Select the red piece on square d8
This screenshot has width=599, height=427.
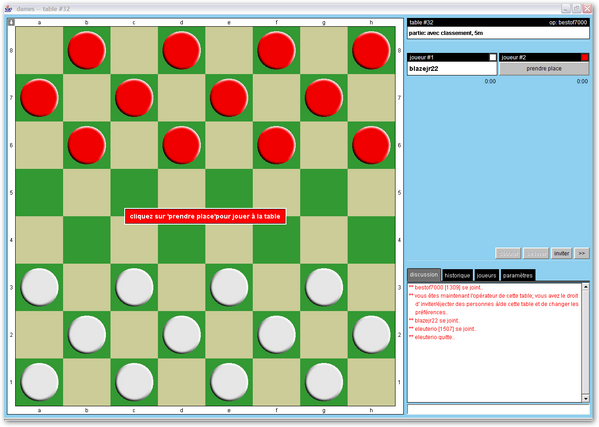pyautogui.click(x=181, y=50)
